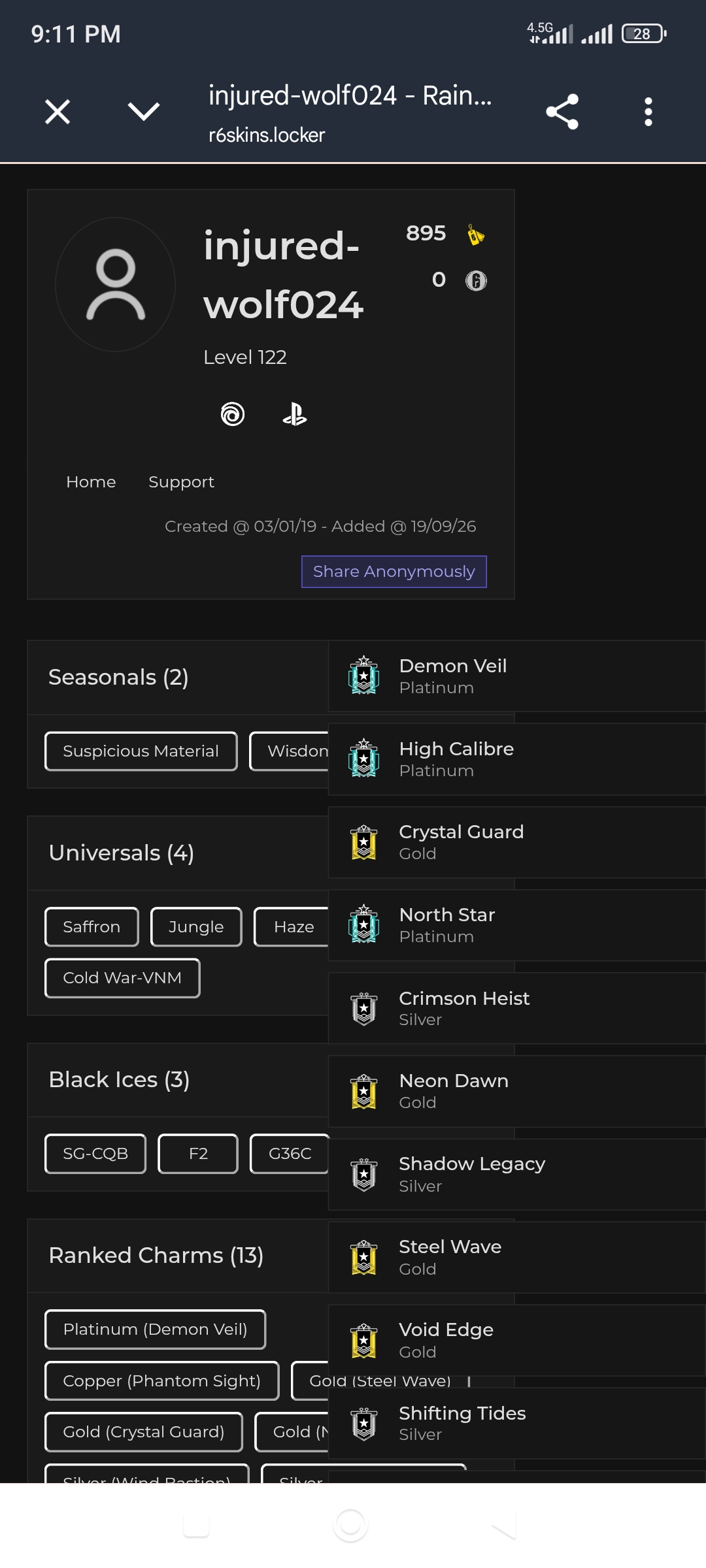Click the Share Anonymously button
This screenshot has width=706, height=1568.
[x=394, y=572]
